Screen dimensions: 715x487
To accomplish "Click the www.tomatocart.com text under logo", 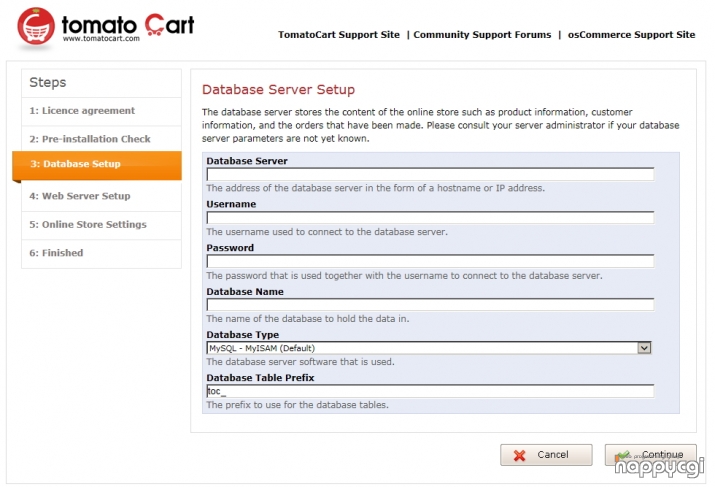I will pos(101,39).
